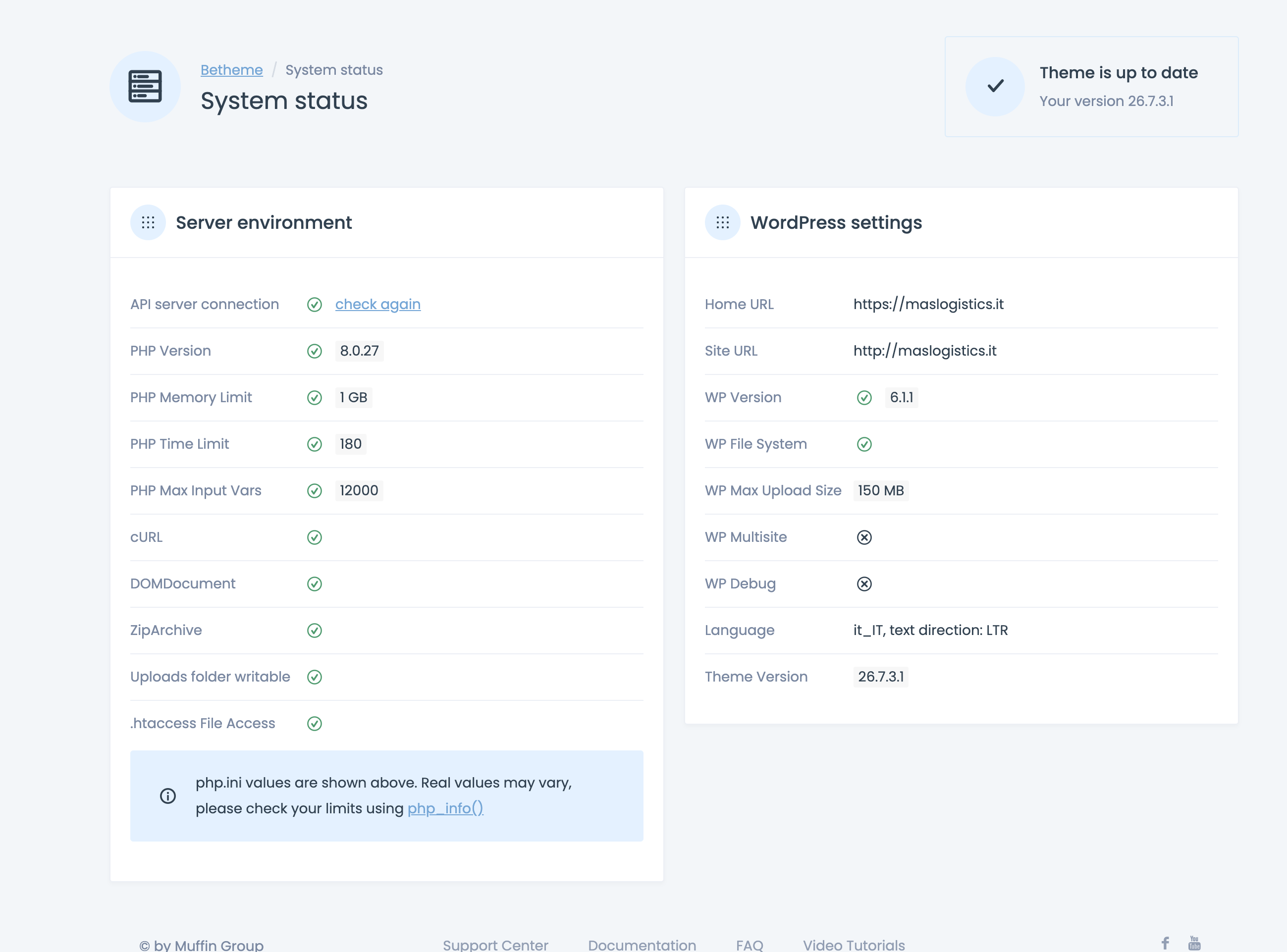Image resolution: width=1287 pixels, height=952 pixels.
Task: Click the upload size value 150 MB
Action: pos(881,490)
